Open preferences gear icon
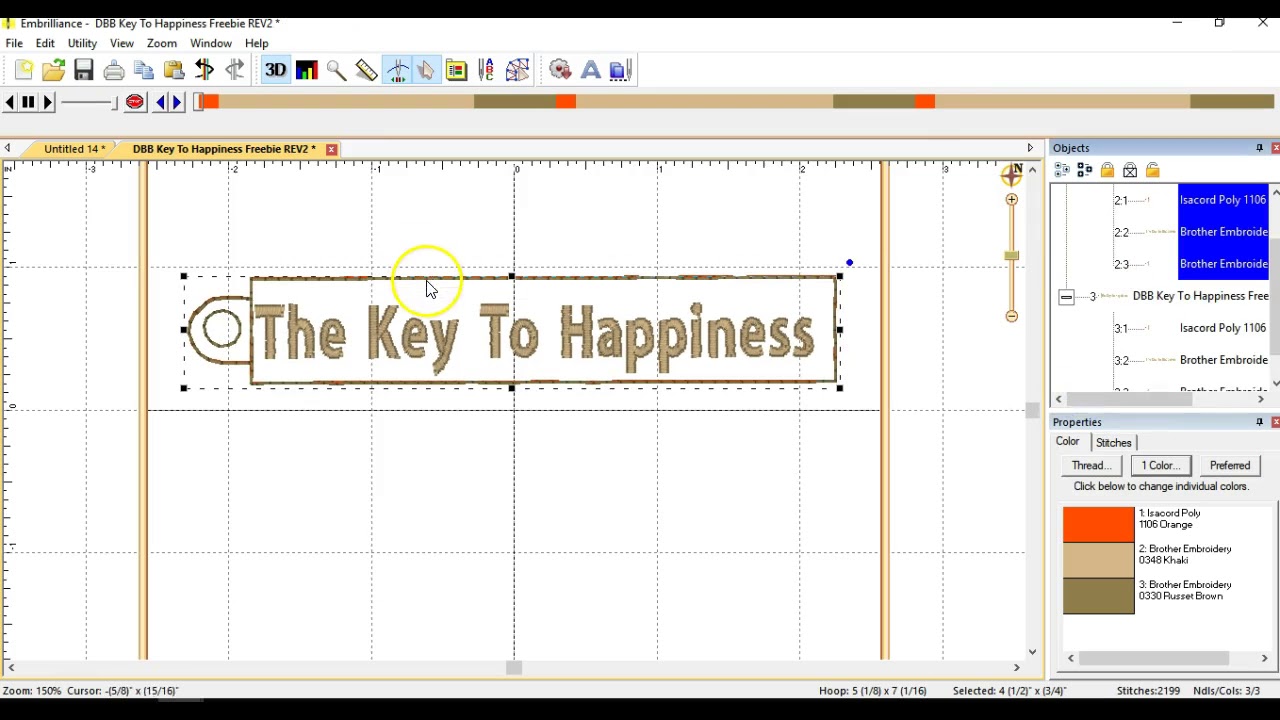1280x720 pixels. tap(560, 70)
